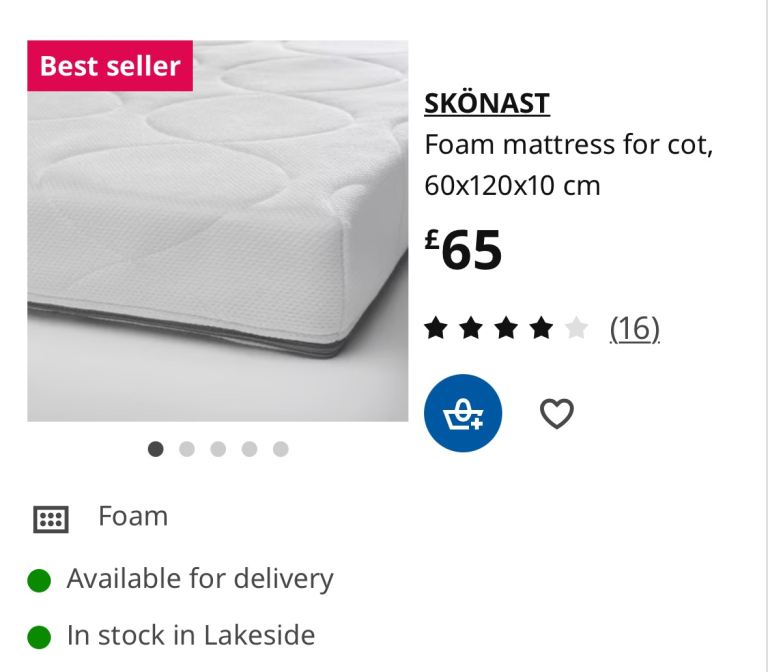This screenshot has width=768, height=672.
Task: Save mattress to favourites with heart icon
Action: [557, 413]
